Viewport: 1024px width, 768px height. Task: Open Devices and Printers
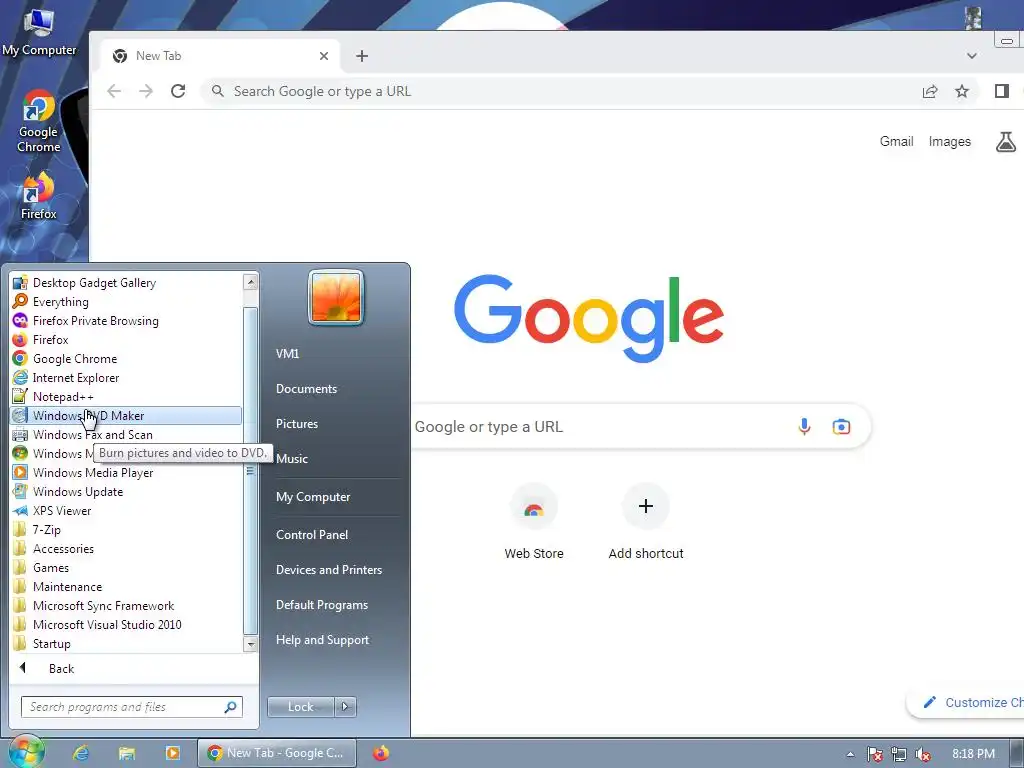click(328, 570)
